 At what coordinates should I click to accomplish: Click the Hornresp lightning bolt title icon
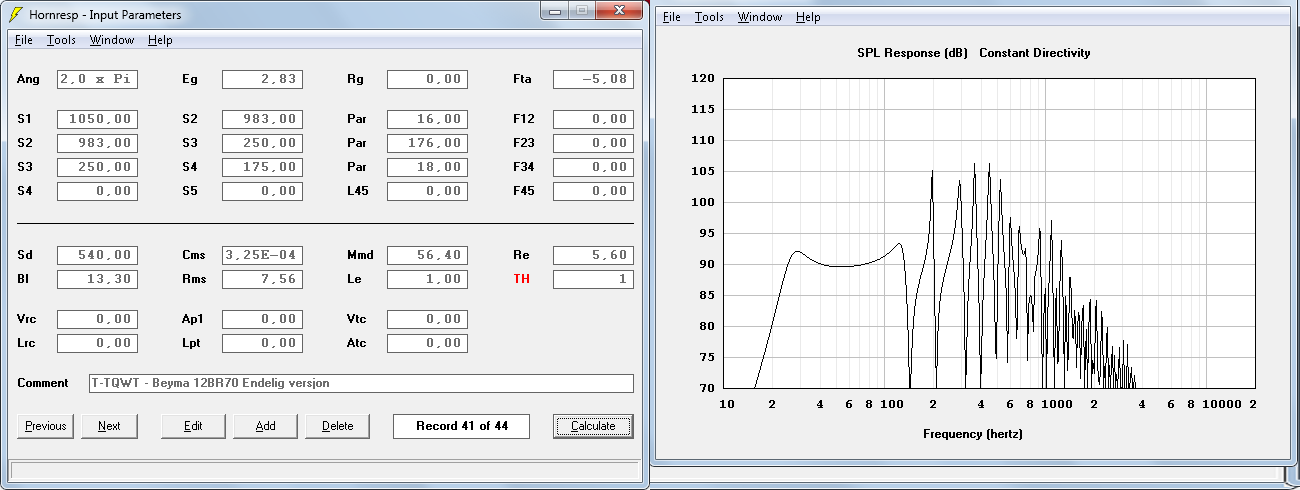point(16,14)
